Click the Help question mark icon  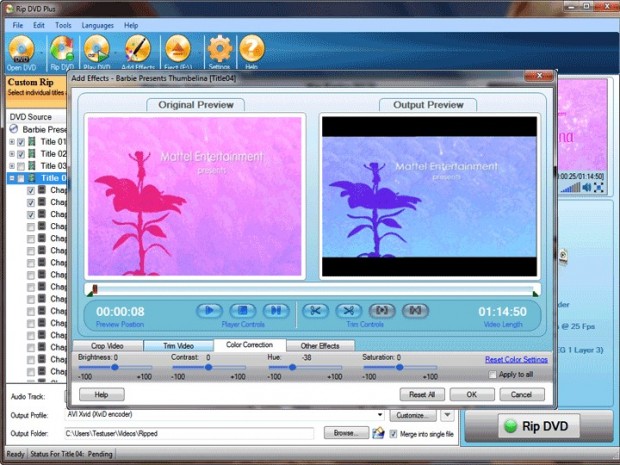point(251,51)
